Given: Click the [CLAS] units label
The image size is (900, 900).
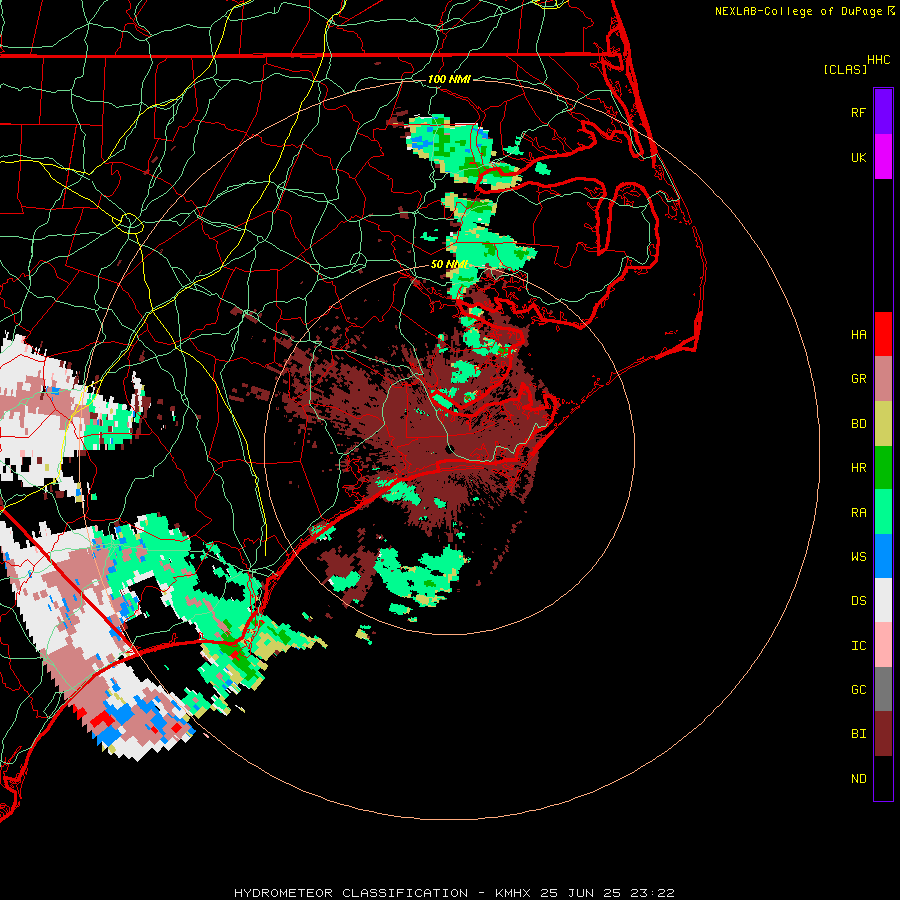Looking at the screenshot, I should click(845, 69).
